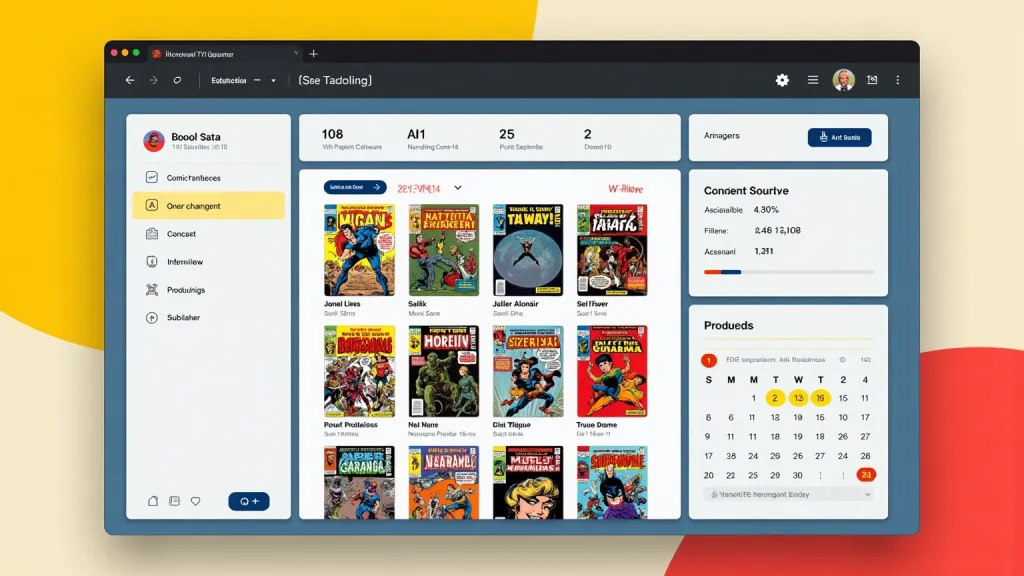1024x576 pixels.
Task: Open the Sel fiwer comic cover
Action: 612,249
